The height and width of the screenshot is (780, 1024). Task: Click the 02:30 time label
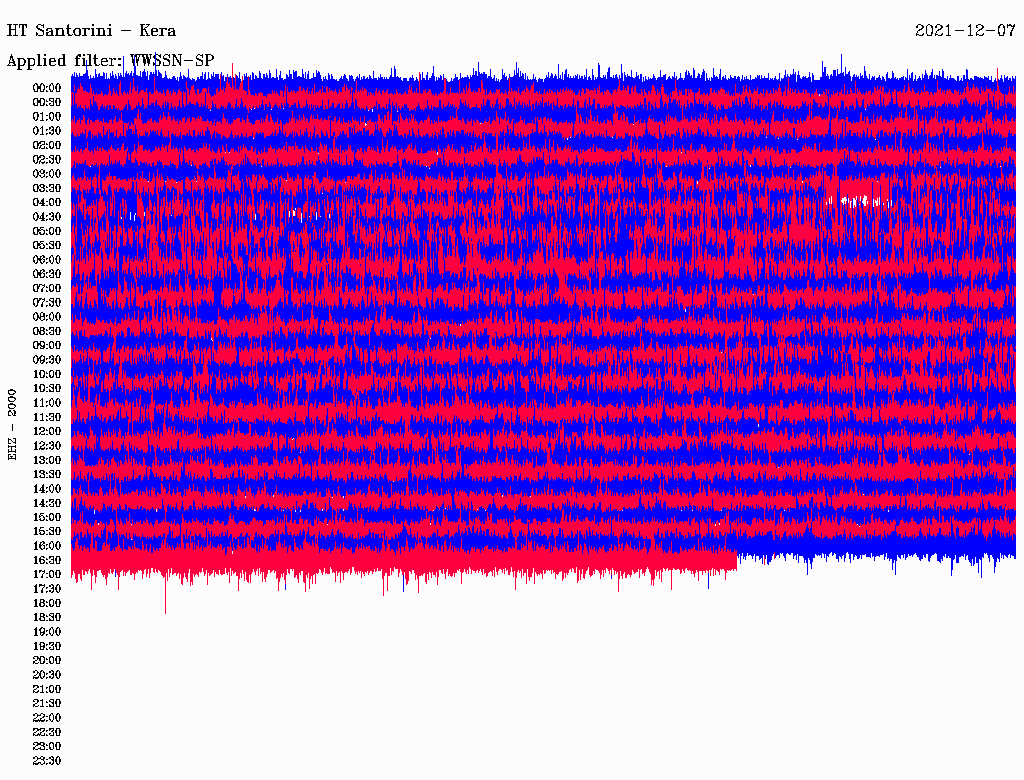click(x=47, y=160)
